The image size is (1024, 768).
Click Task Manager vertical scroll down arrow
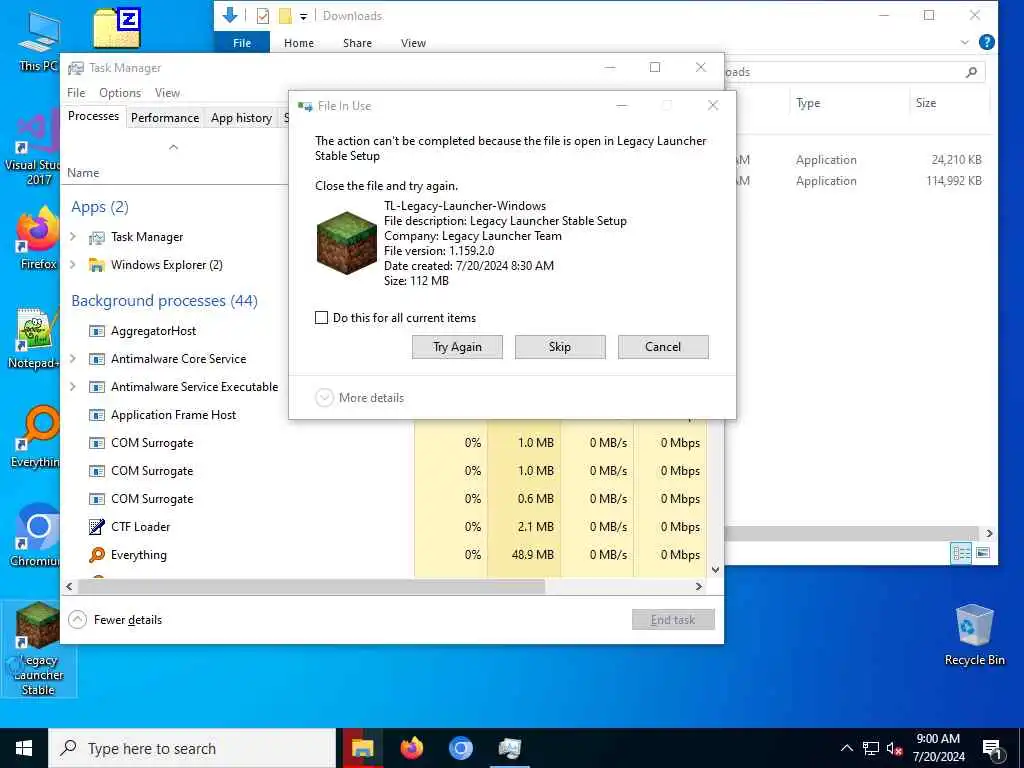click(715, 569)
